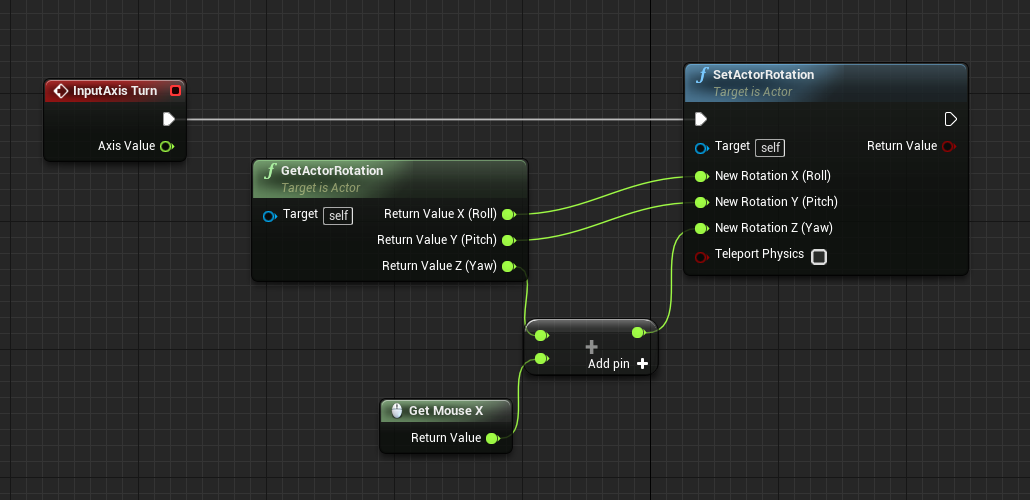Click the add node's bottom input pin
The height and width of the screenshot is (500, 1030).
pos(541,359)
